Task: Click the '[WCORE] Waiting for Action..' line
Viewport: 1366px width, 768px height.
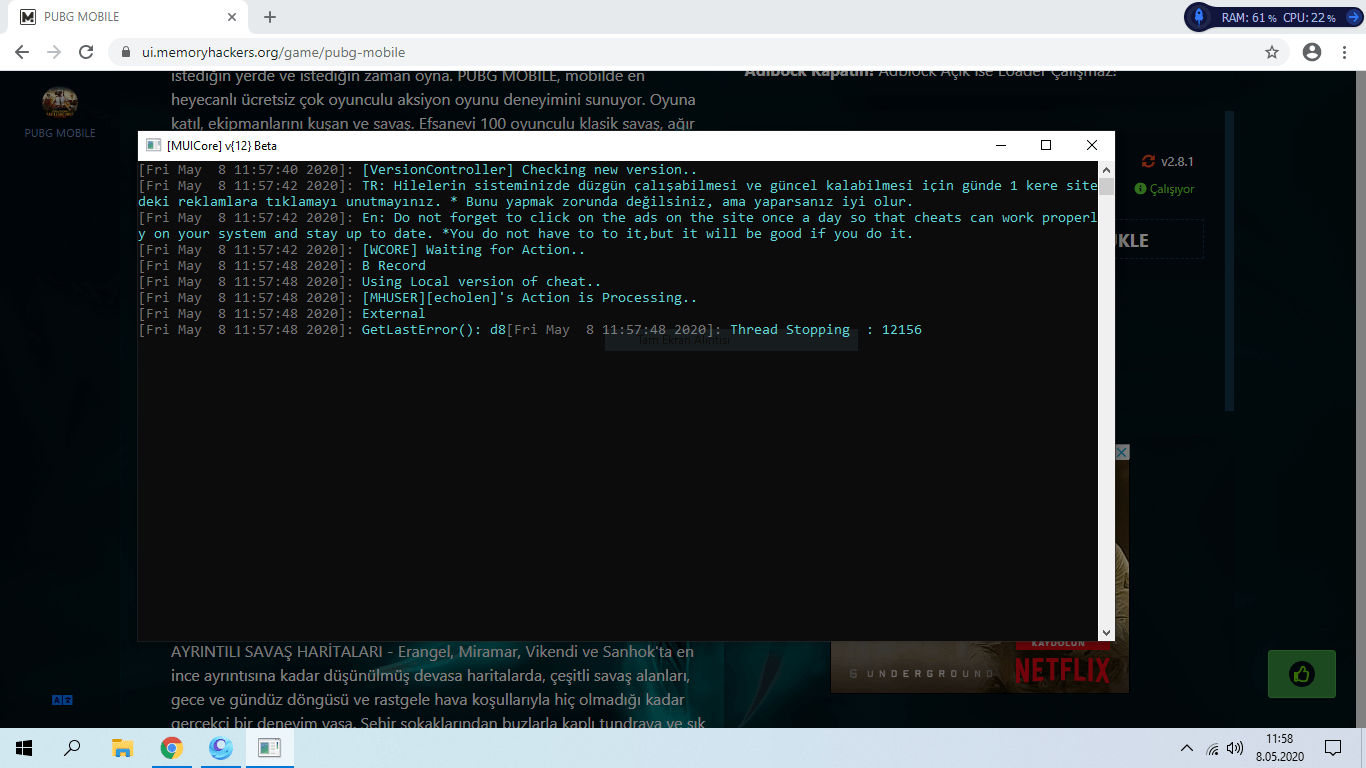Action: click(x=474, y=250)
